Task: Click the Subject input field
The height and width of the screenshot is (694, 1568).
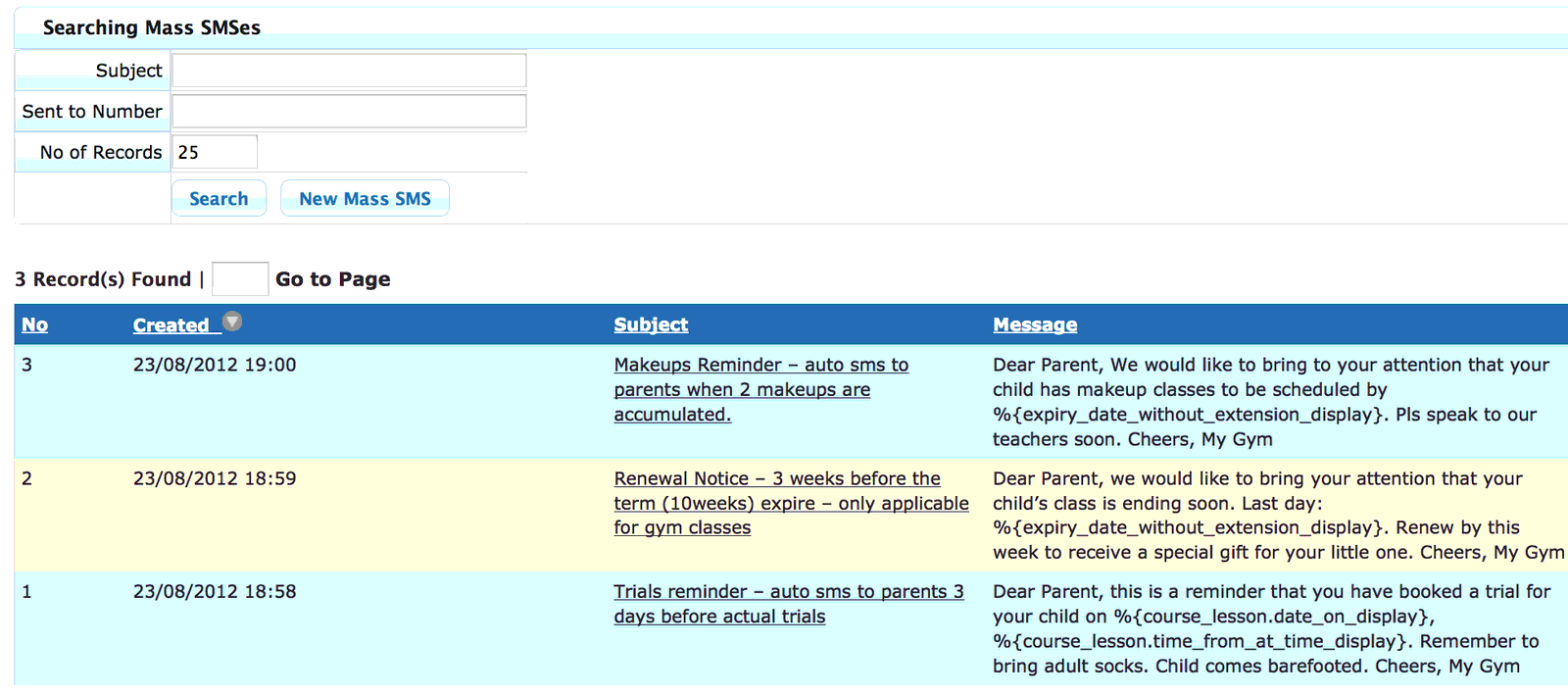Action: [x=350, y=71]
